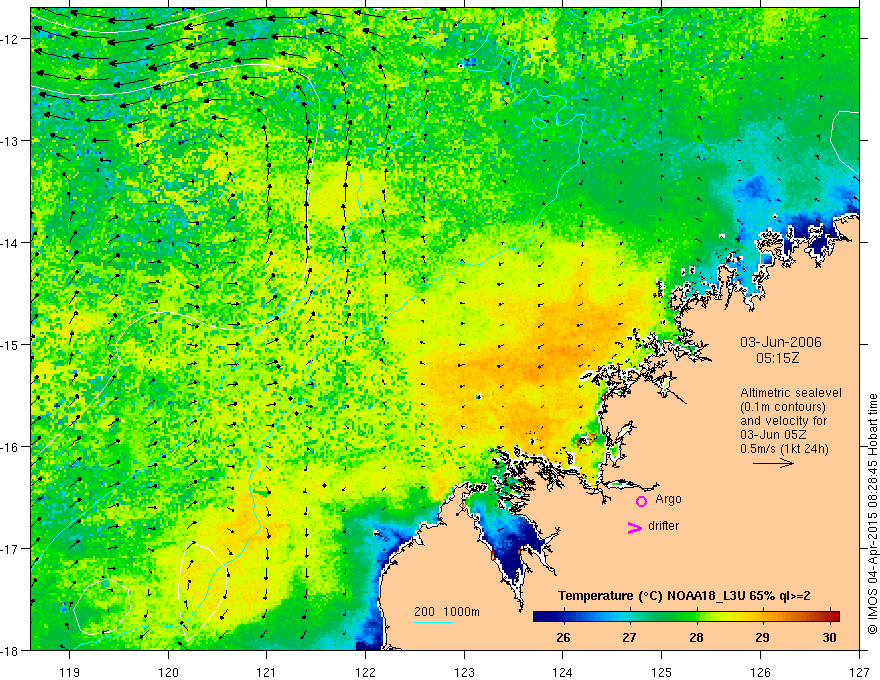880x680 pixels.
Task: Click longitude axis label 126
Action: coord(760,672)
